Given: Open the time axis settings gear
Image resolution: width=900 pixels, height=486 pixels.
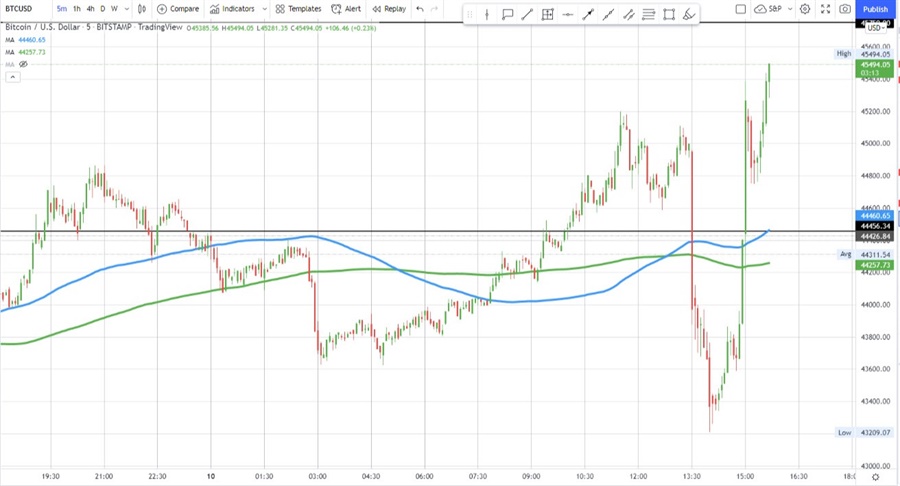Looking at the screenshot, I should pyautogui.click(x=875, y=477).
